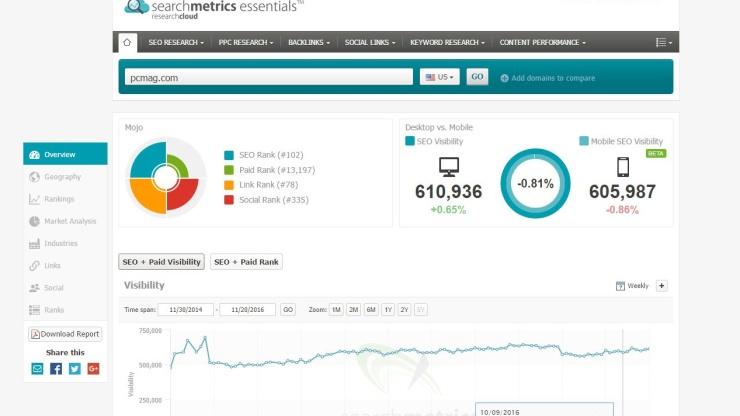740x416 pixels.
Task: Set chart zoom to 2Y
Action: point(404,310)
